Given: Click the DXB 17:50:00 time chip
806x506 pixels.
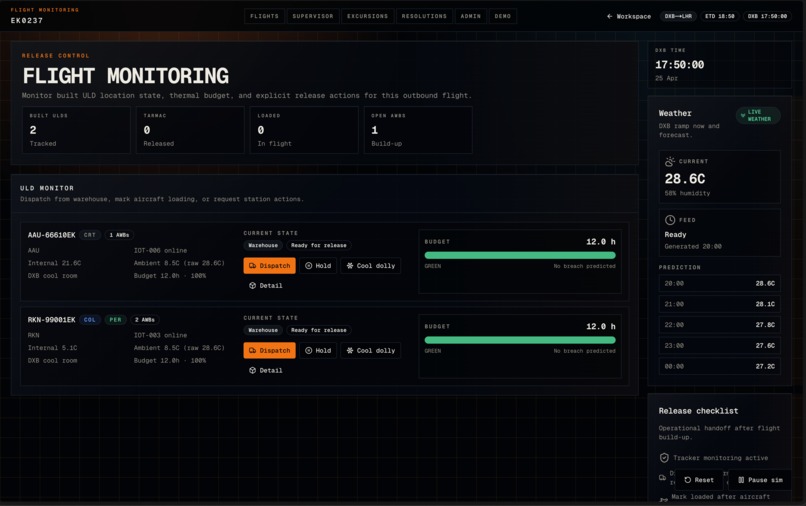Looking at the screenshot, I should click(x=767, y=16).
